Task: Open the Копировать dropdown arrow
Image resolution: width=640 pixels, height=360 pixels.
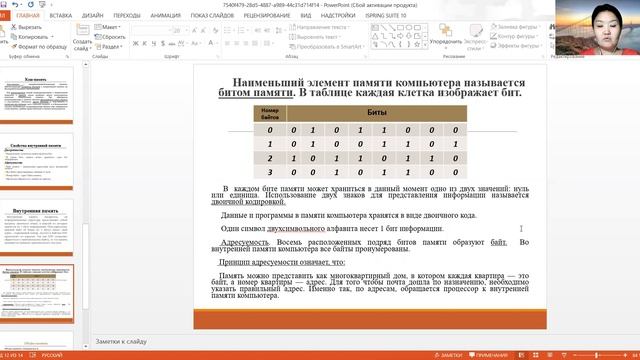Action: click(x=52, y=37)
